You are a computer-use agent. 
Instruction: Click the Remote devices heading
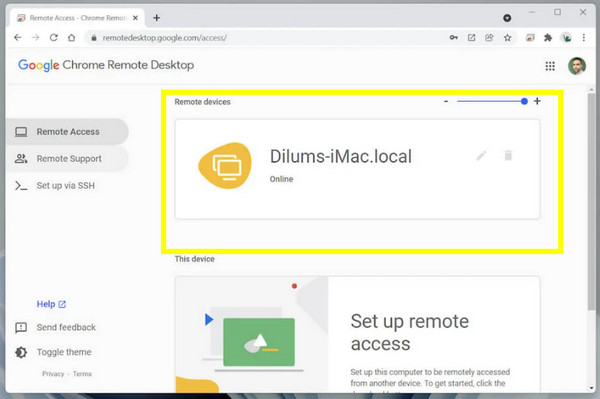(202, 102)
